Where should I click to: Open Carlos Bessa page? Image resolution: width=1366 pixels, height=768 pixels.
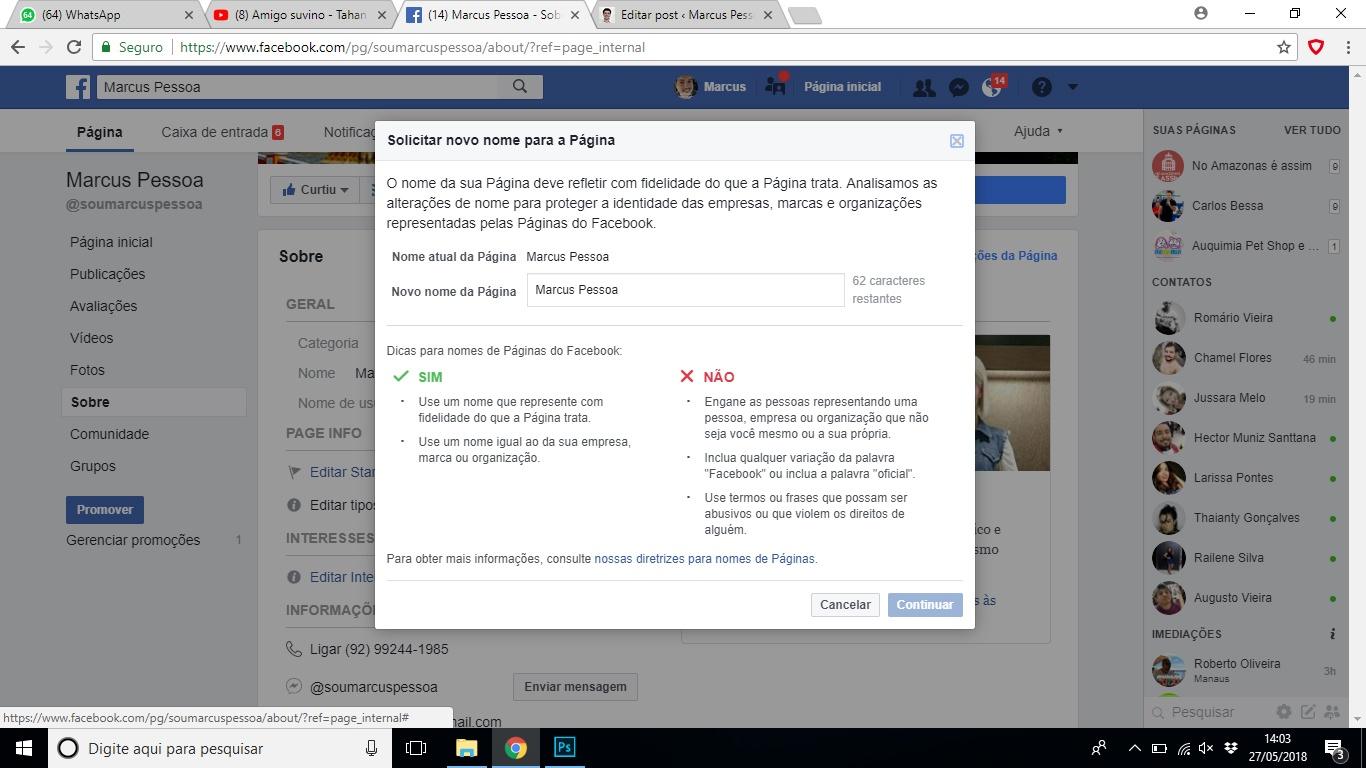coord(1246,206)
